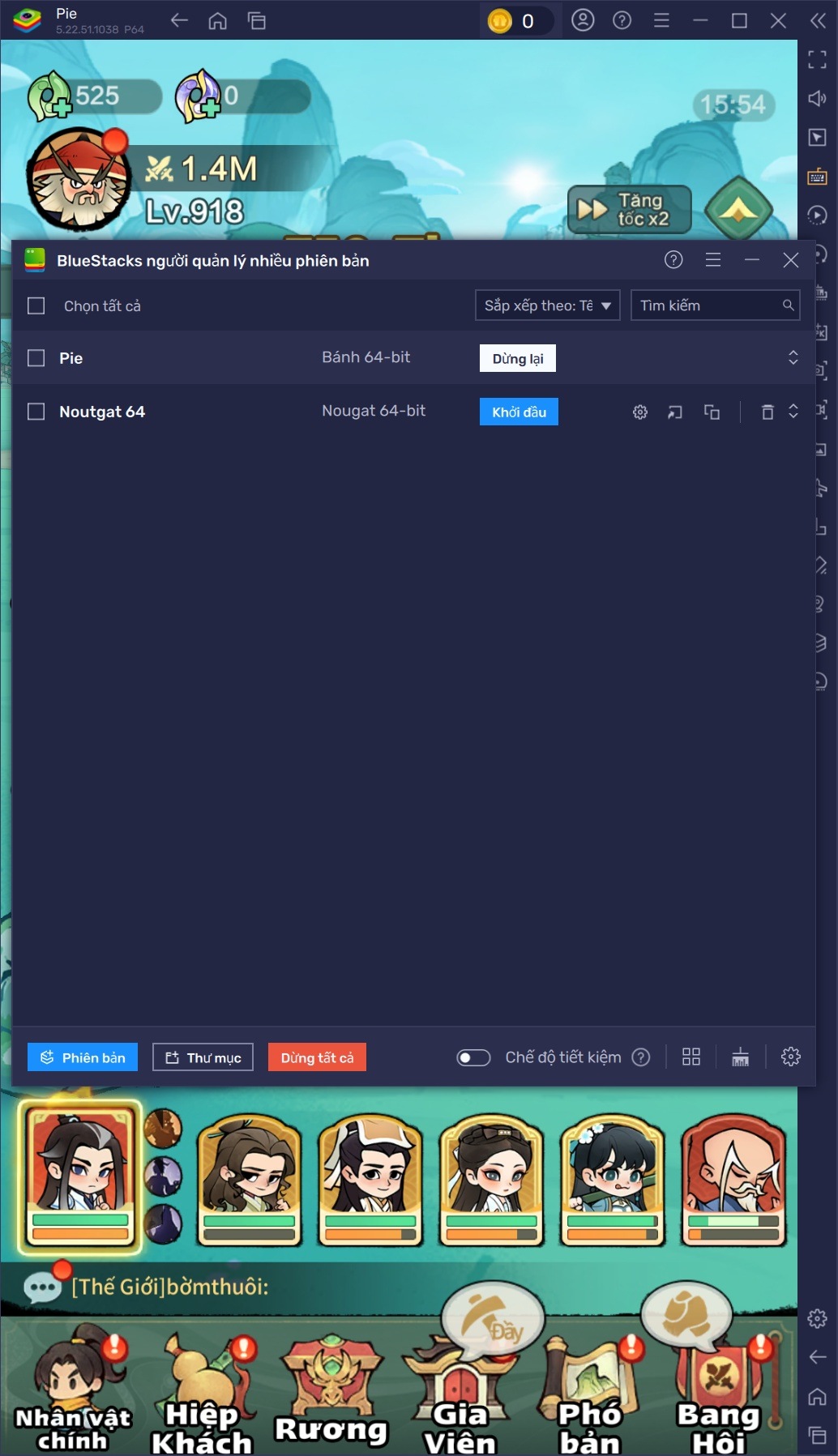This screenshot has height=1456, width=838.
Task: Click the Bánh 64-bit text in Pie row
Action: 366,357
